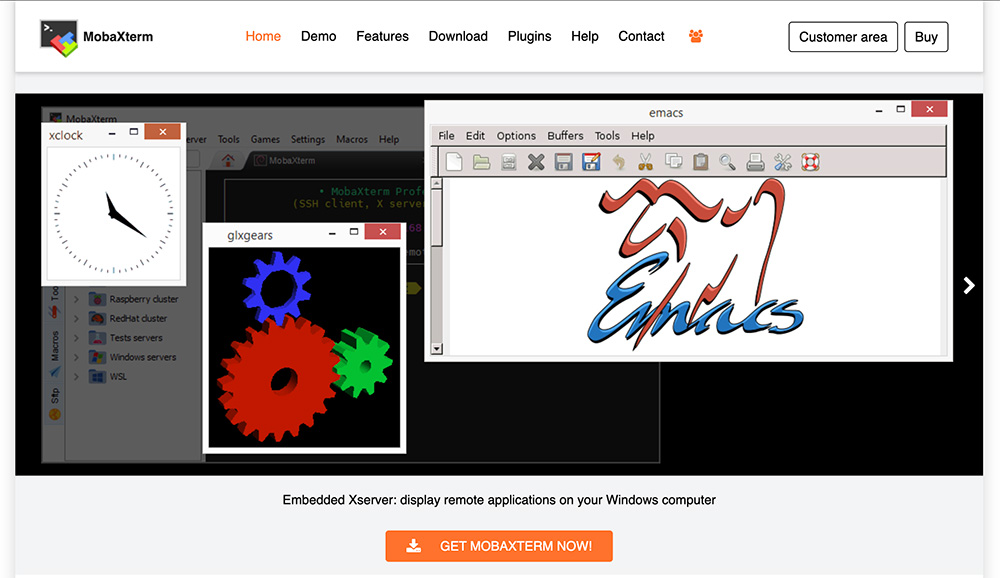Expand the WSL tree node
This screenshot has height=578, width=1000.
pyautogui.click(x=76, y=376)
